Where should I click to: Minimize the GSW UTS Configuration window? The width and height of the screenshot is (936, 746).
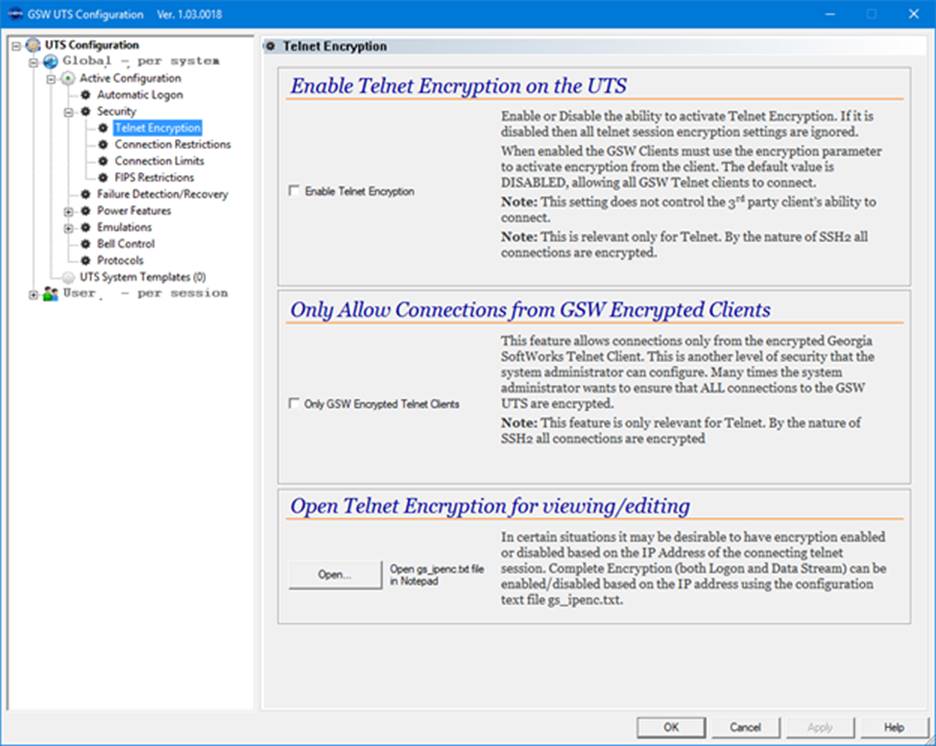click(830, 14)
